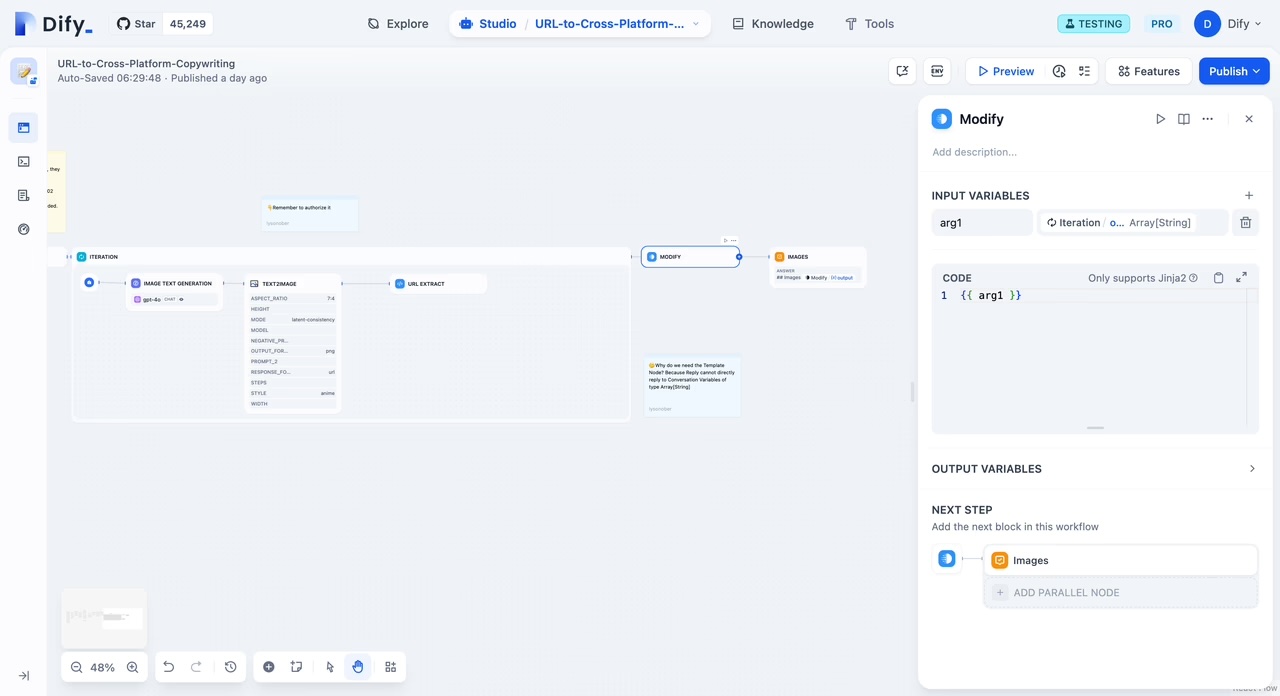
Task: Open the workflow checklist icon
Action: click(x=1084, y=71)
